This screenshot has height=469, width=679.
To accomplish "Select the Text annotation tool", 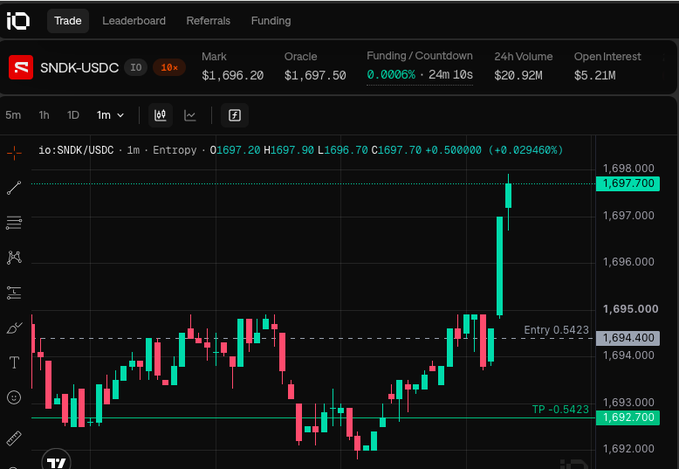I will click(14, 362).
